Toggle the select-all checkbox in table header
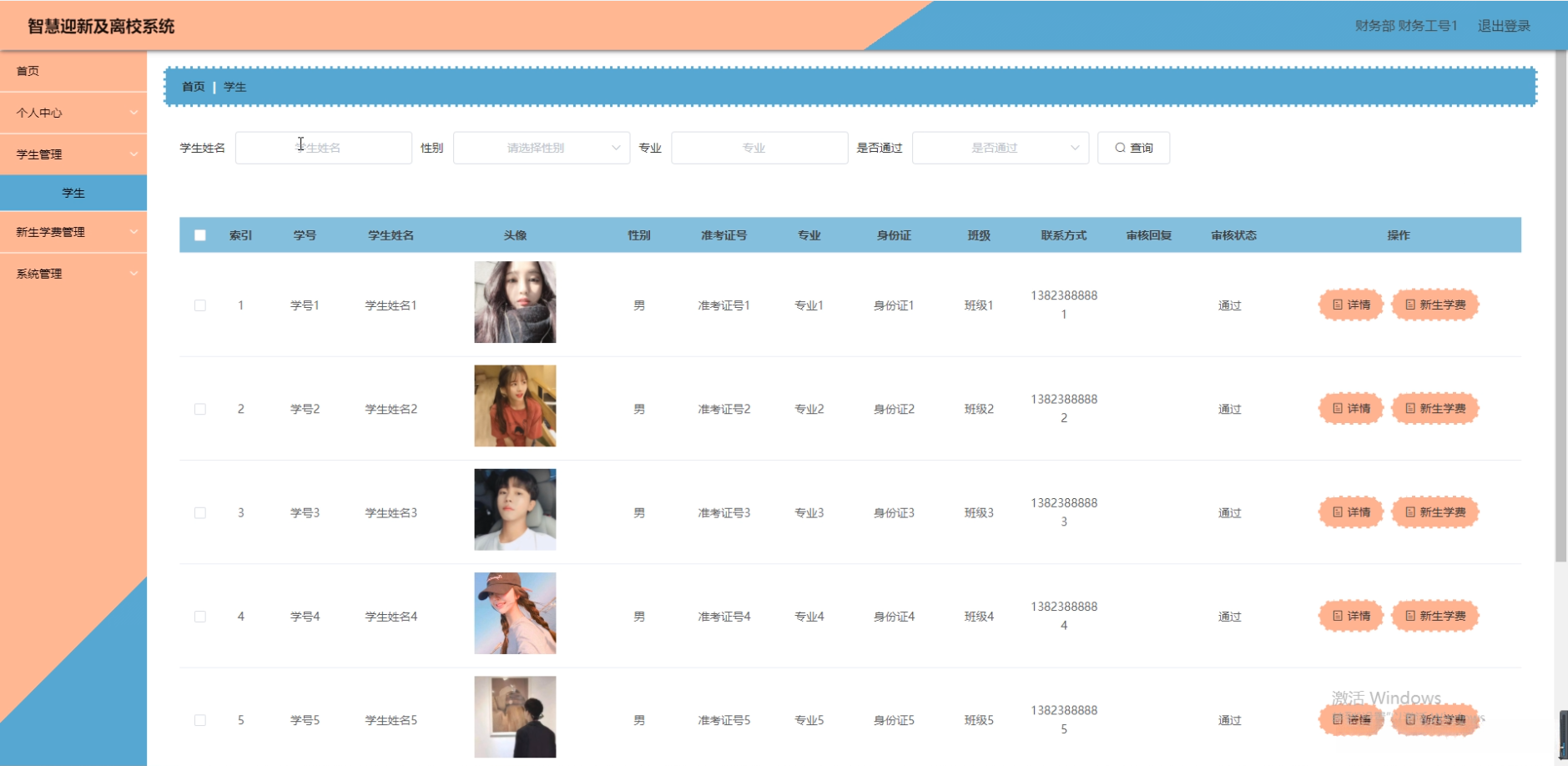The height and width of the screenshot is (766, 1568). coord(200,235)
